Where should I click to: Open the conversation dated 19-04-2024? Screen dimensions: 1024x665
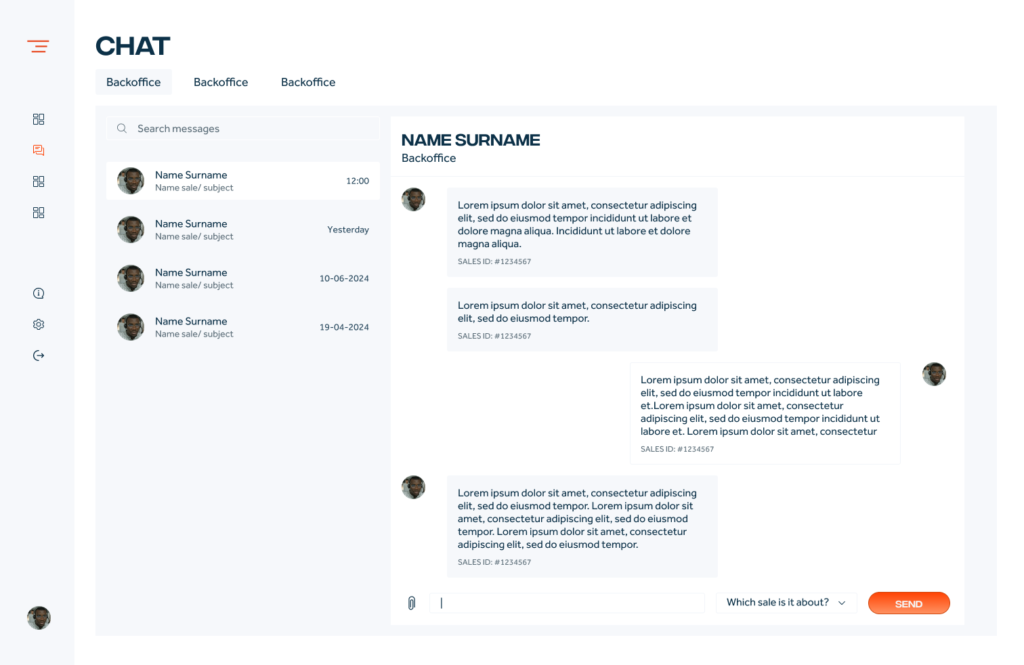(242, 327)
